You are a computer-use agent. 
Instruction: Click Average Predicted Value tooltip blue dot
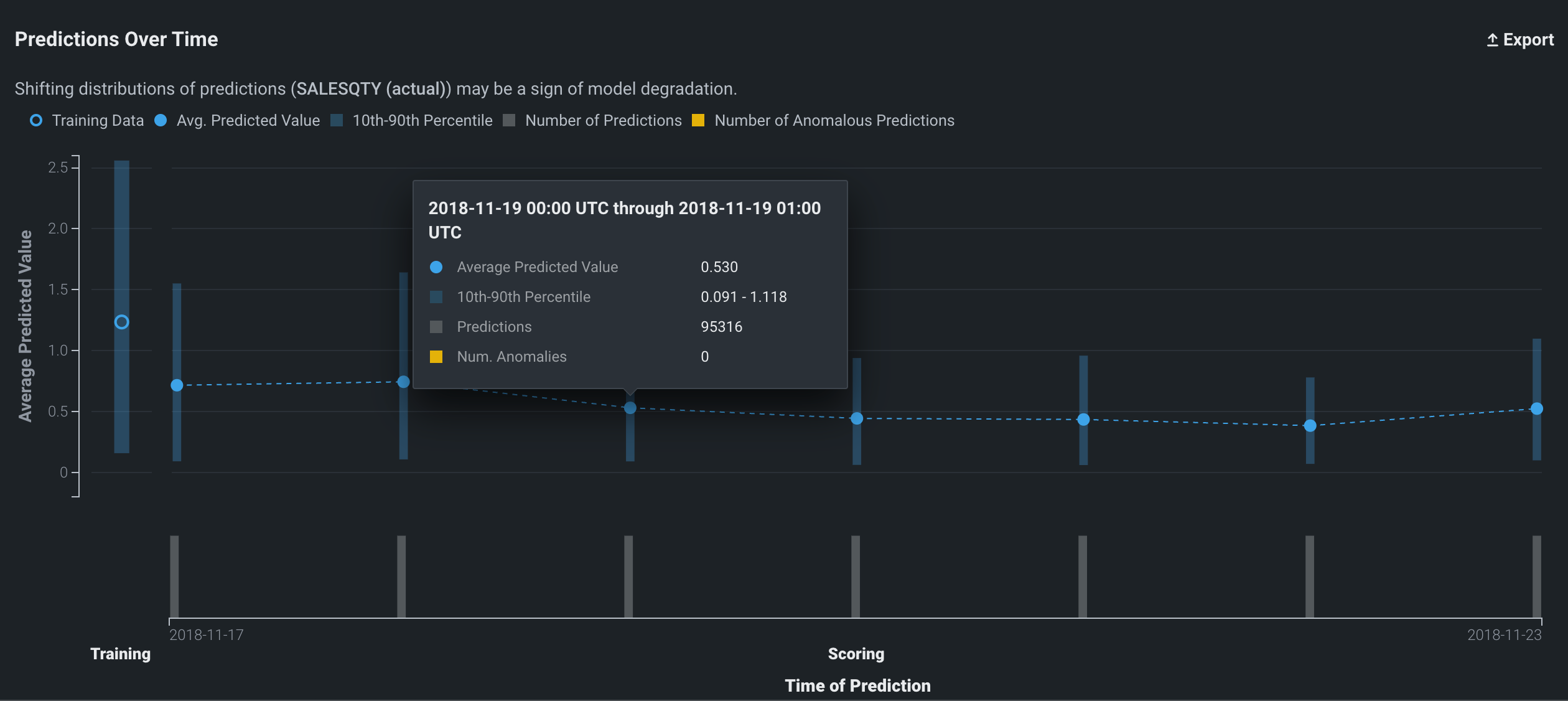(x=436, y=267)
